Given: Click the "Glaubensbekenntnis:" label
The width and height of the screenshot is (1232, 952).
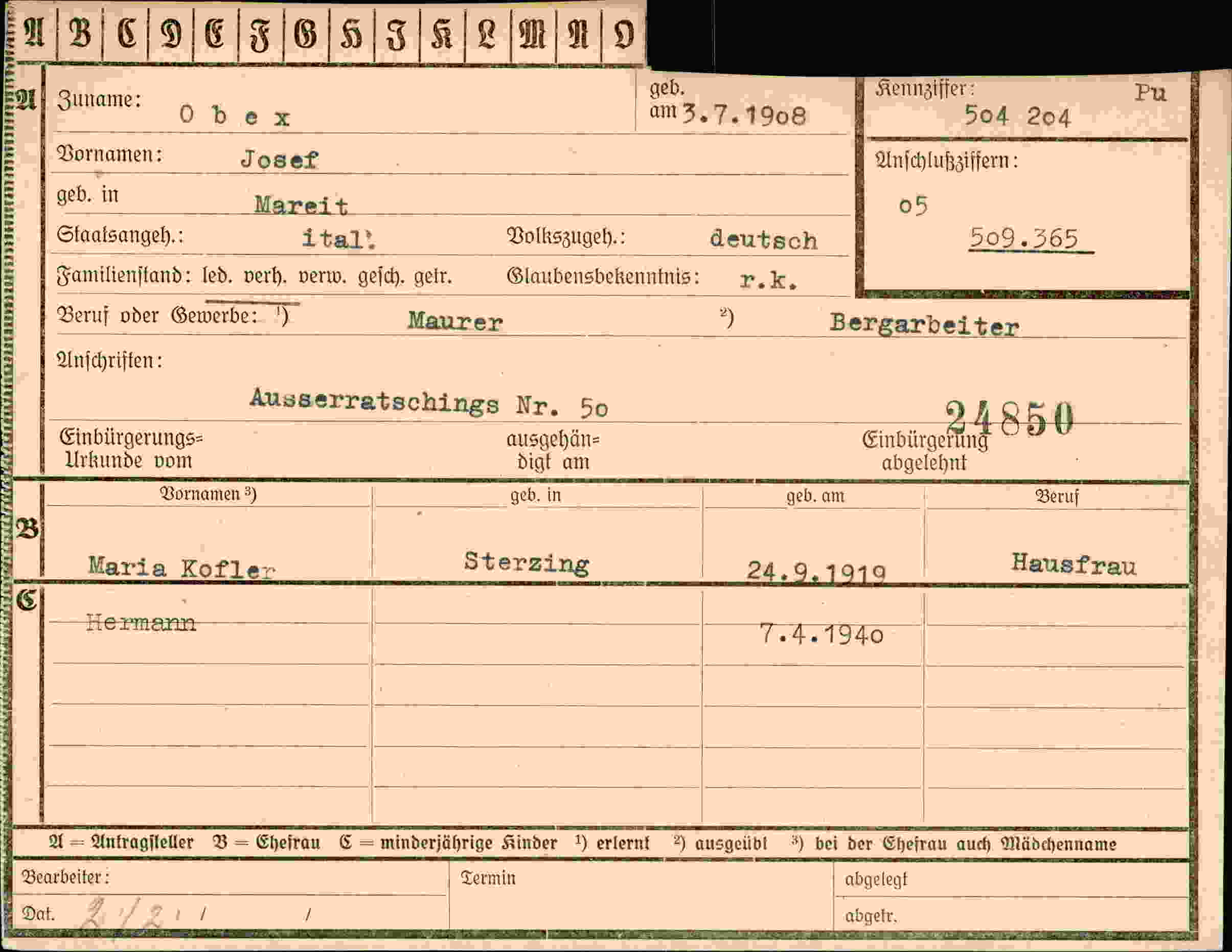Looking at the screenshot, I should pyautogui.click(x=603, y=277).
